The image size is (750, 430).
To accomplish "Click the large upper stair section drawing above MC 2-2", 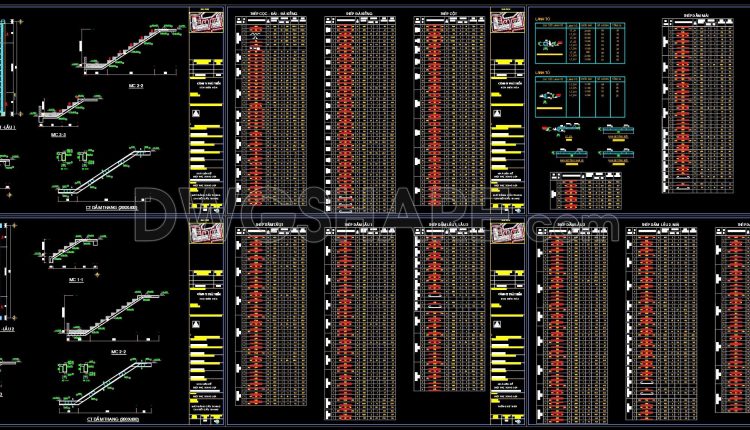I will click(127, 50).
